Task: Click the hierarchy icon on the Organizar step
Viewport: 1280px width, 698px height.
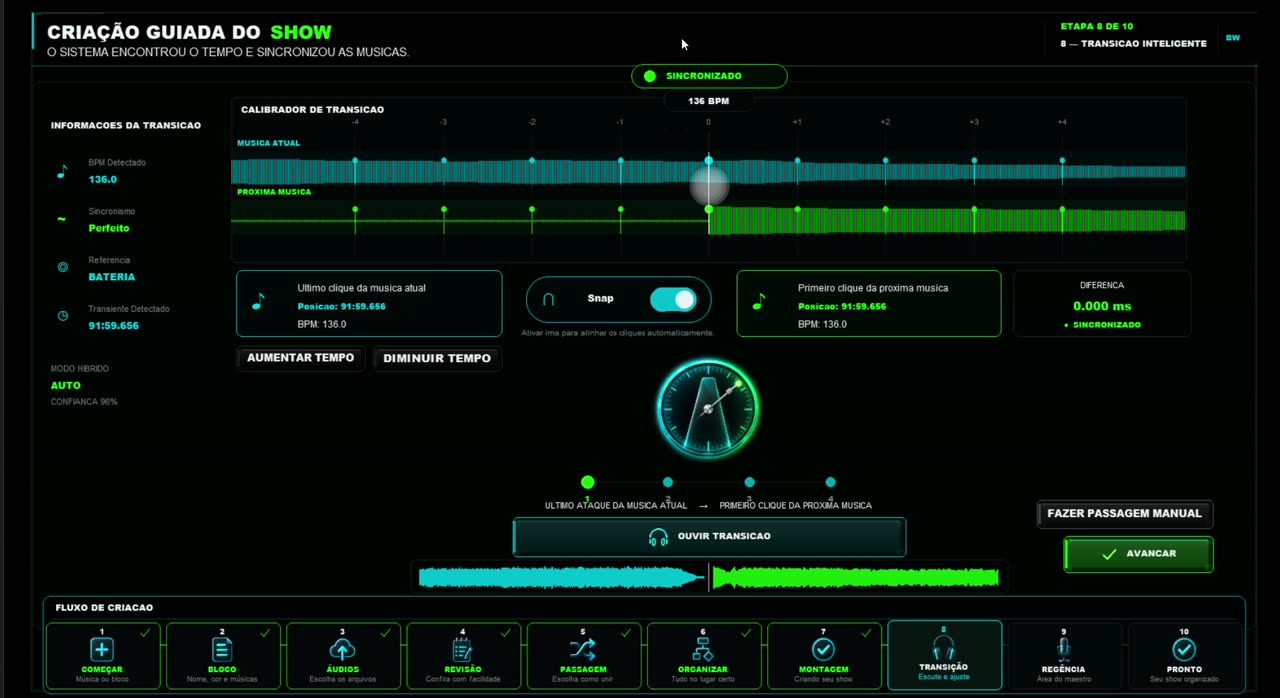Action: pos(703,650)
